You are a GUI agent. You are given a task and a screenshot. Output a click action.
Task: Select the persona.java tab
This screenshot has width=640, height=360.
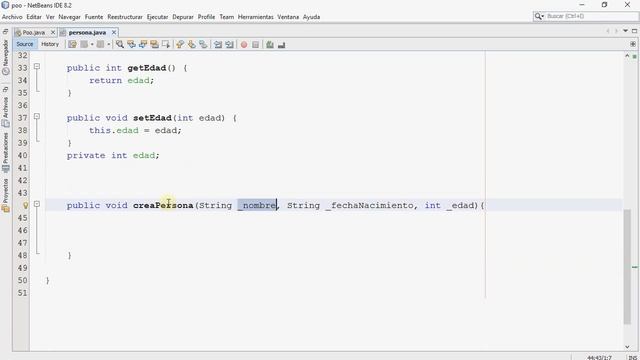87,32
